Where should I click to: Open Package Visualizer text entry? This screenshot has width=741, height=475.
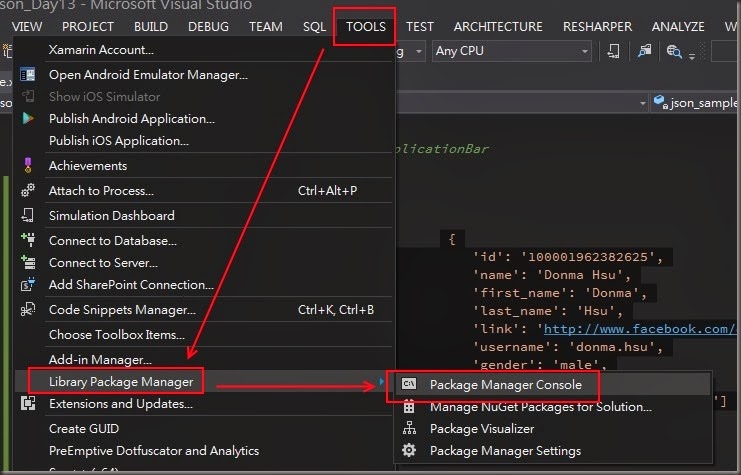tap(482, 429)
